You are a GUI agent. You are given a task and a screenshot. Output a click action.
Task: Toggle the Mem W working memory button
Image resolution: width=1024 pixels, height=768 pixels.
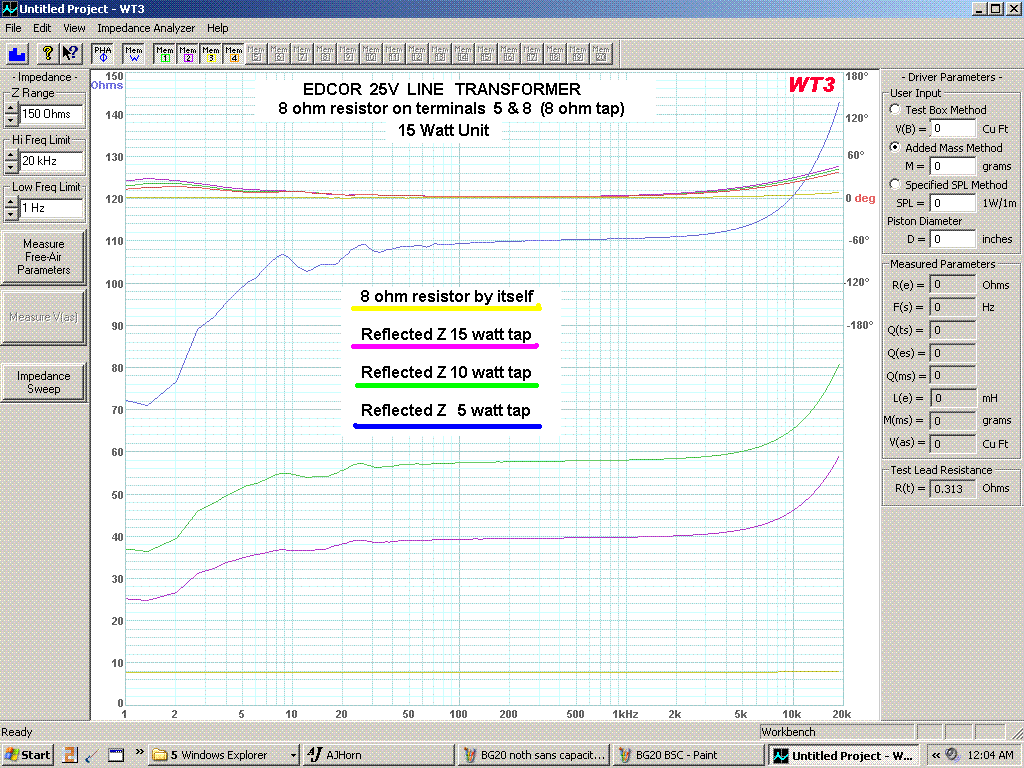(134, 54)
